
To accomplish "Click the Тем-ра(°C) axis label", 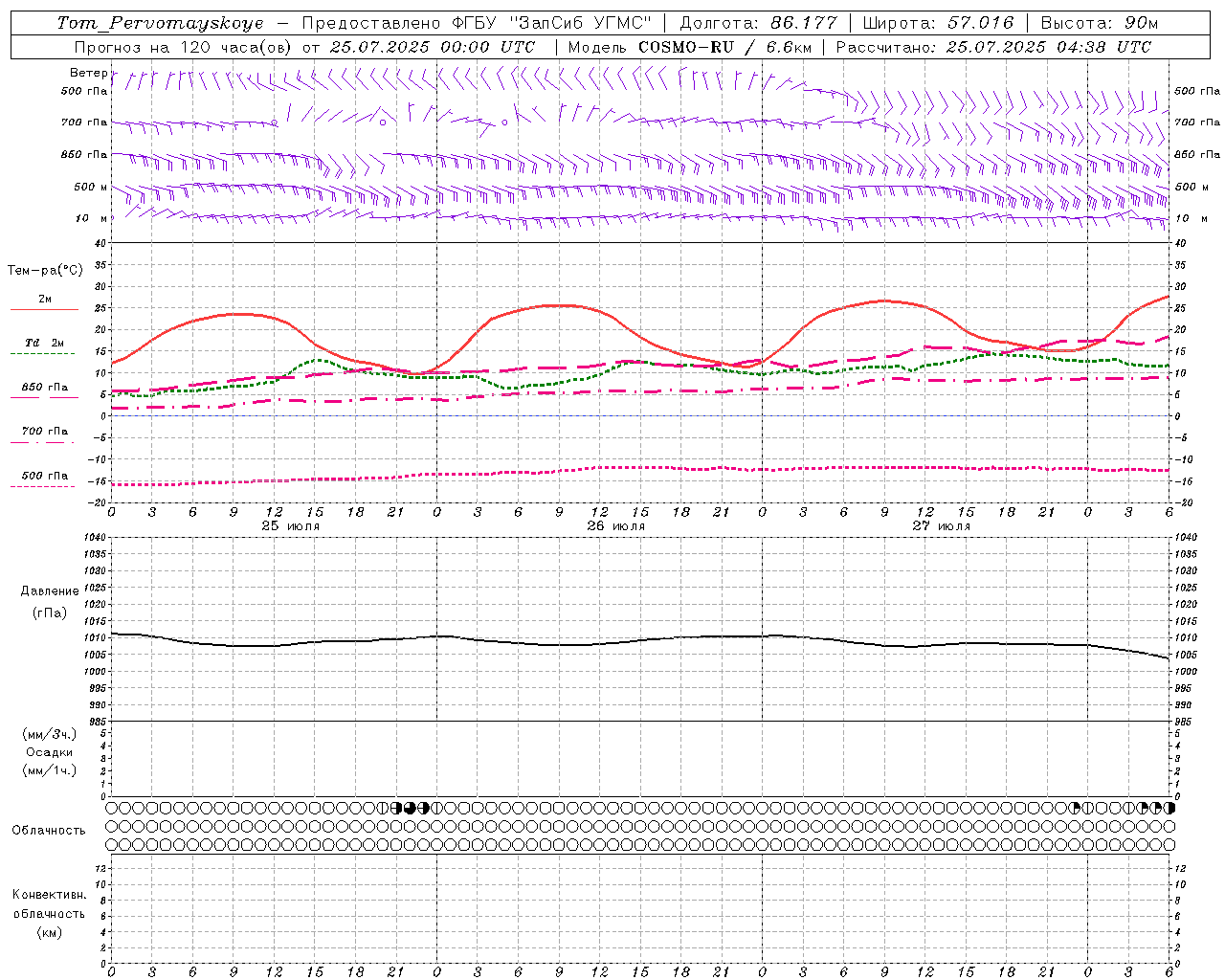I will pyautogui.click(x=45, y=271).
